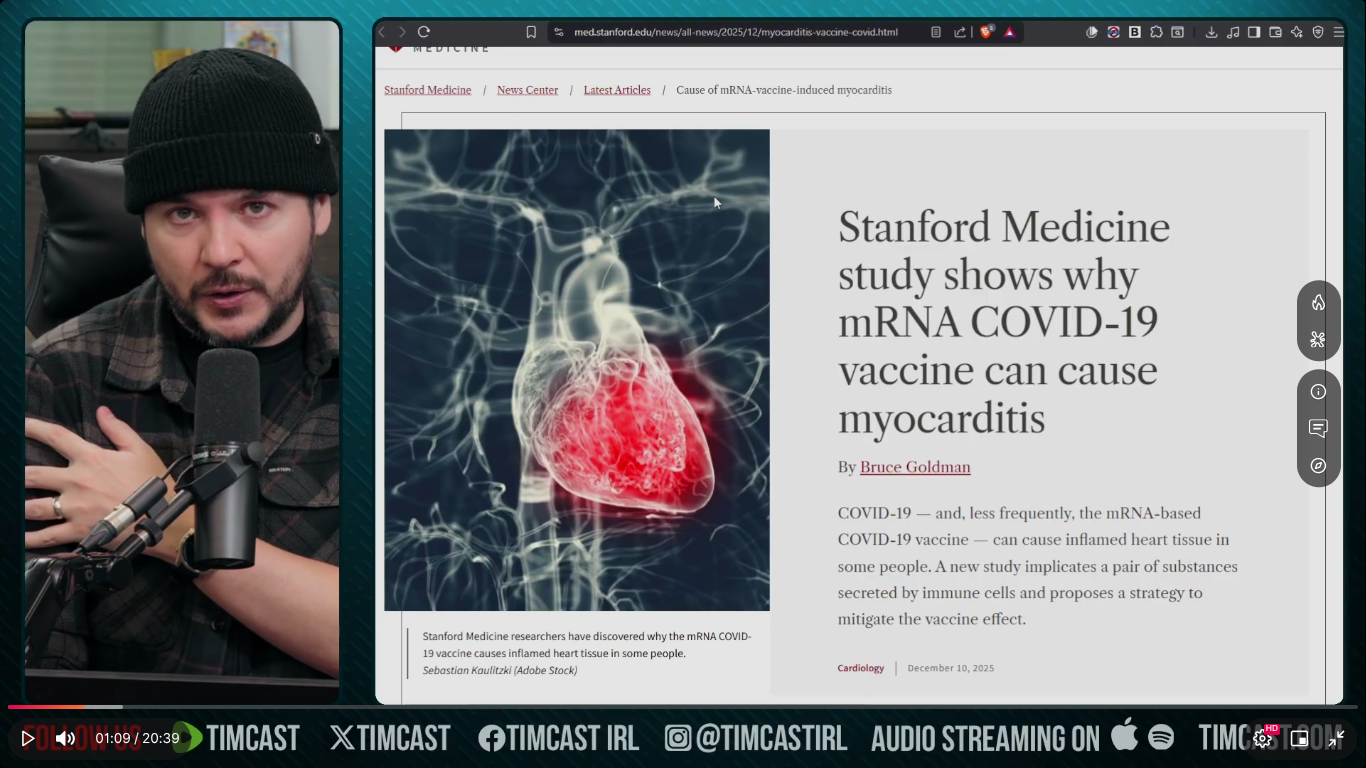This screenshot has width=1366, height=768.
Task: Open the Brave Wallet icon
Action: [1275, 32]
